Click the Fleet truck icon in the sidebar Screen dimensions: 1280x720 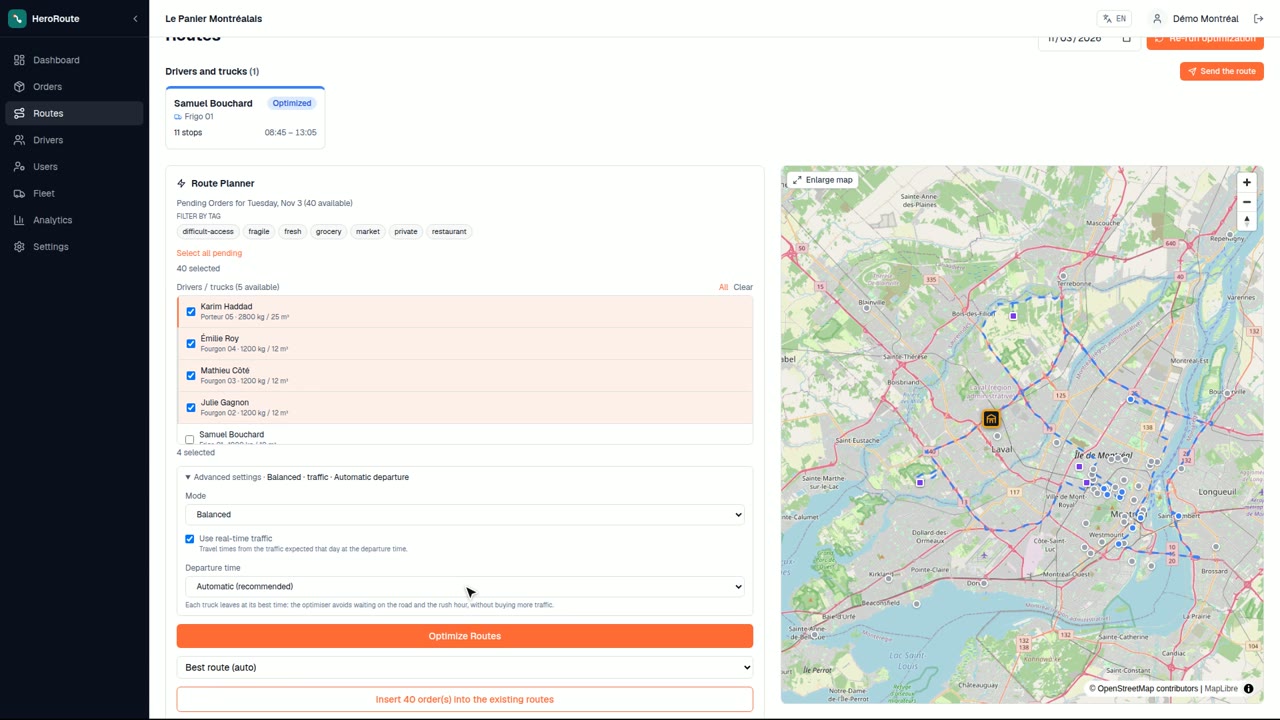click(x=19, y=194)
